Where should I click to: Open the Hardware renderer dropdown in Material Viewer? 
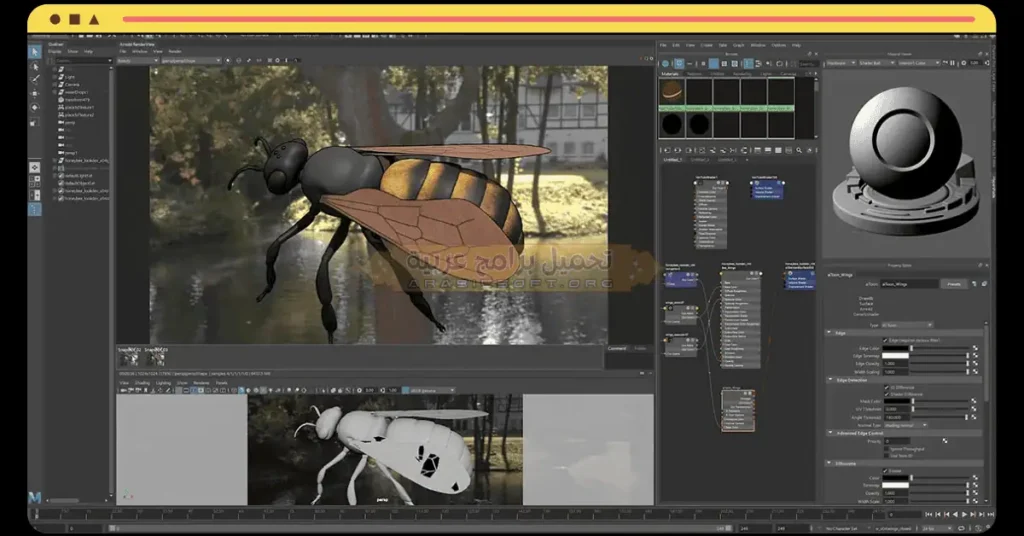[841, 63]
